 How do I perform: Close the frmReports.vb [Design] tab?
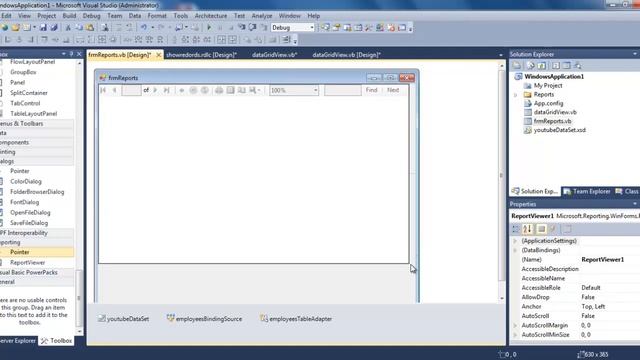point(158,55)
